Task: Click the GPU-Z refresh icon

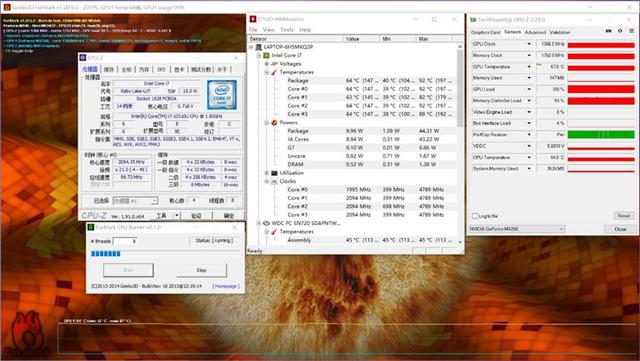Action: (620, 31)
